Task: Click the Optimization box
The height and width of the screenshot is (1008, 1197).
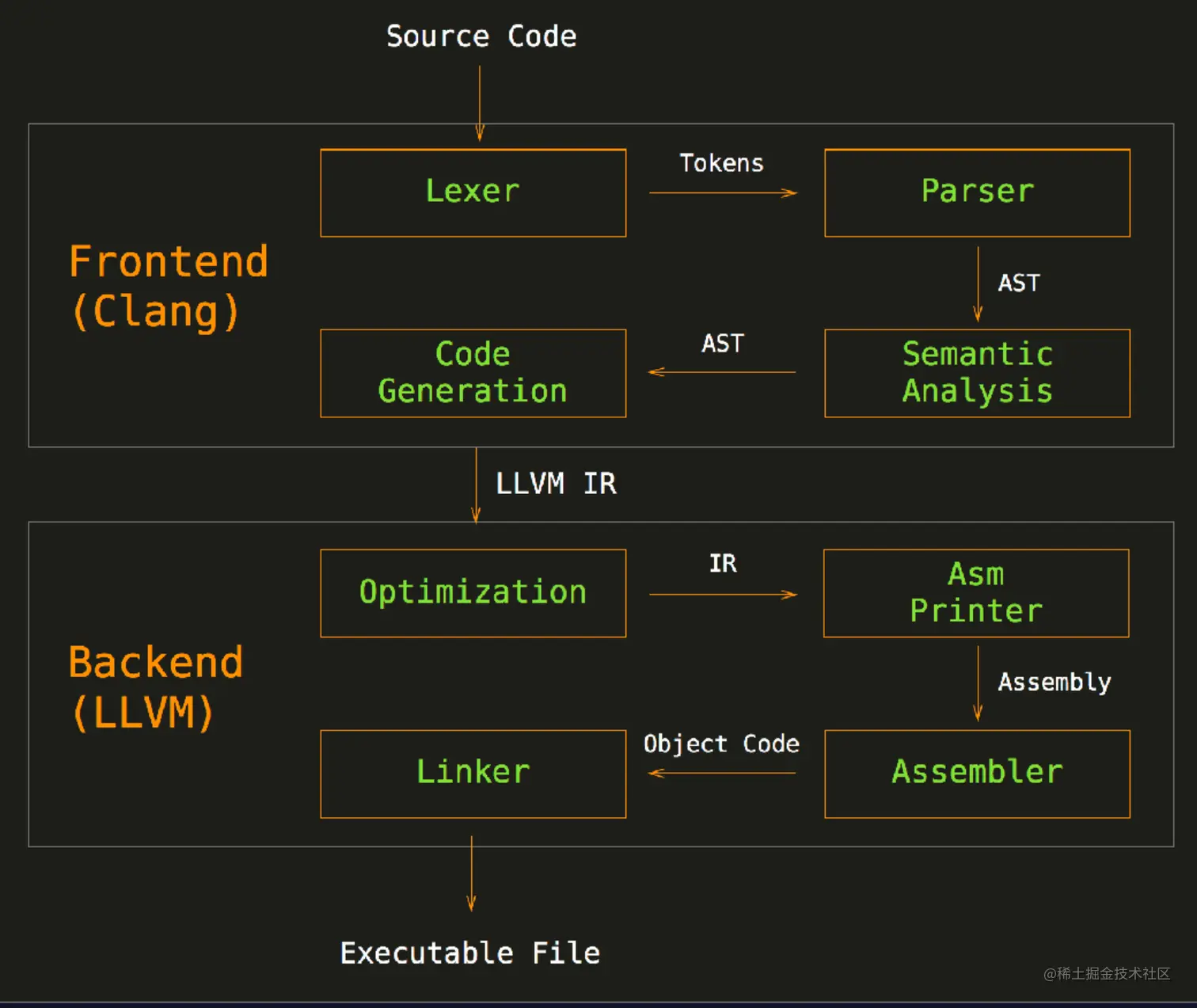Action: pyautogui.click(x=473, y=593)
